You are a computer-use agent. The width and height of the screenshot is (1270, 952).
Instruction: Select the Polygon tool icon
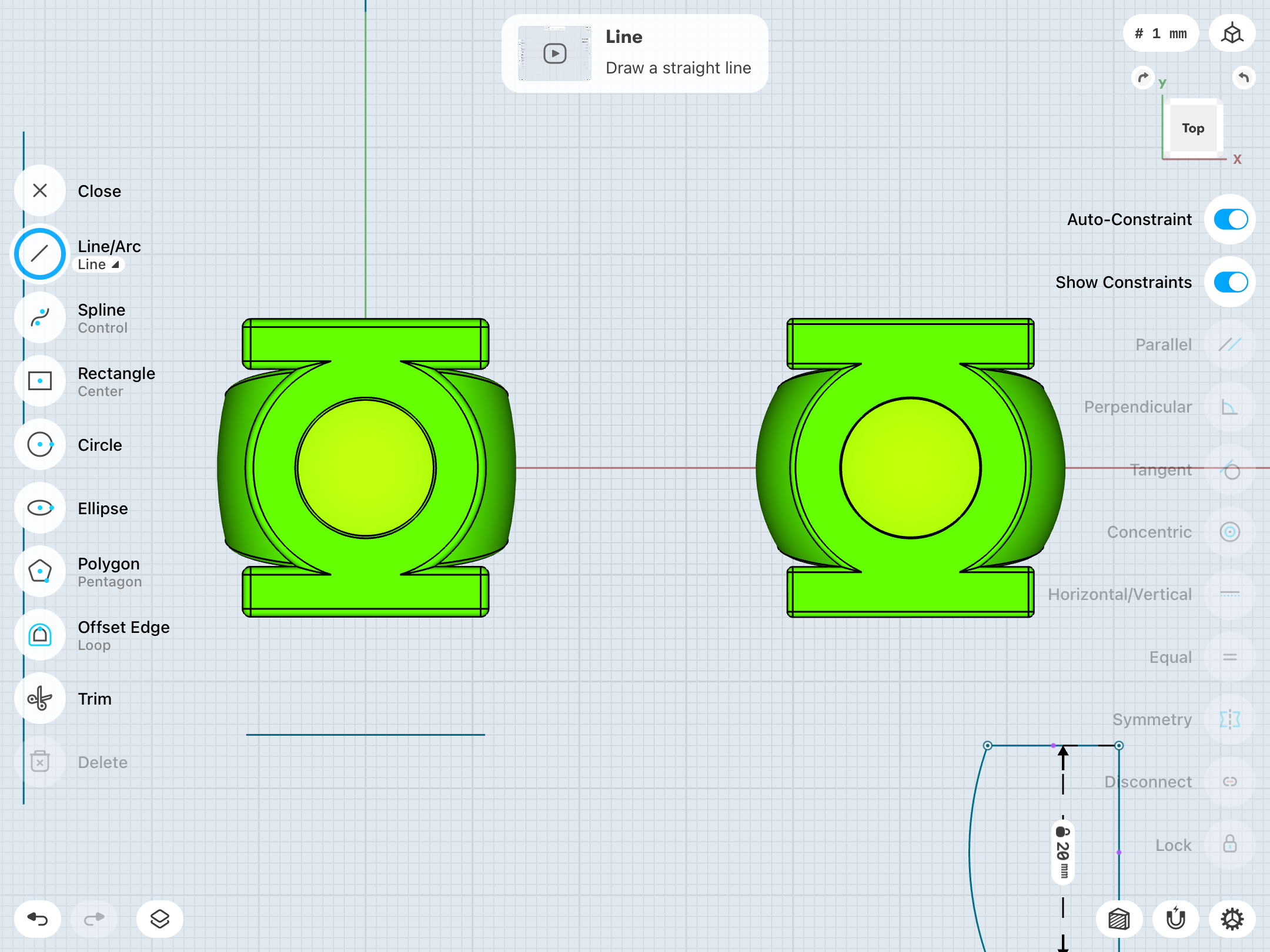tap(40, 571)
